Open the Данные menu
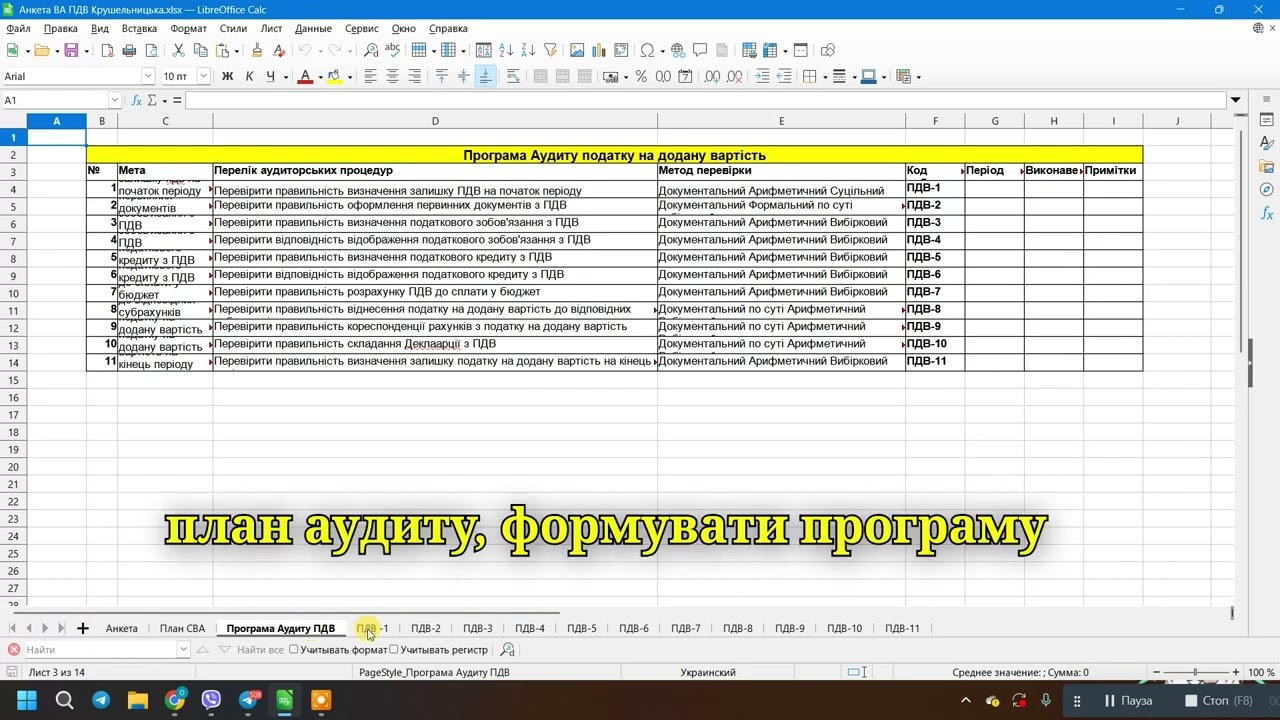Screen dimensions: 1280x720 click(x=313, y=29)
